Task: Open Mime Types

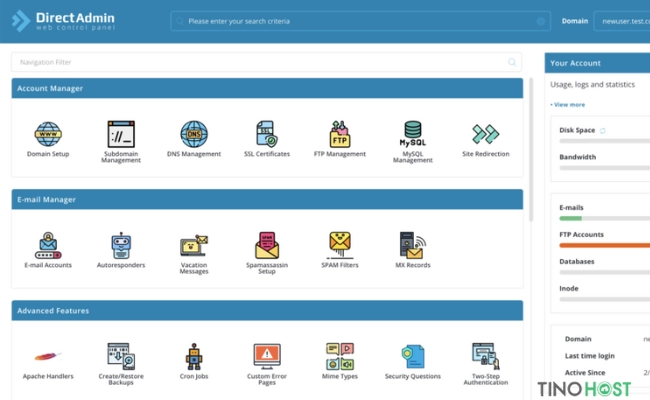Action: (340, 361)
